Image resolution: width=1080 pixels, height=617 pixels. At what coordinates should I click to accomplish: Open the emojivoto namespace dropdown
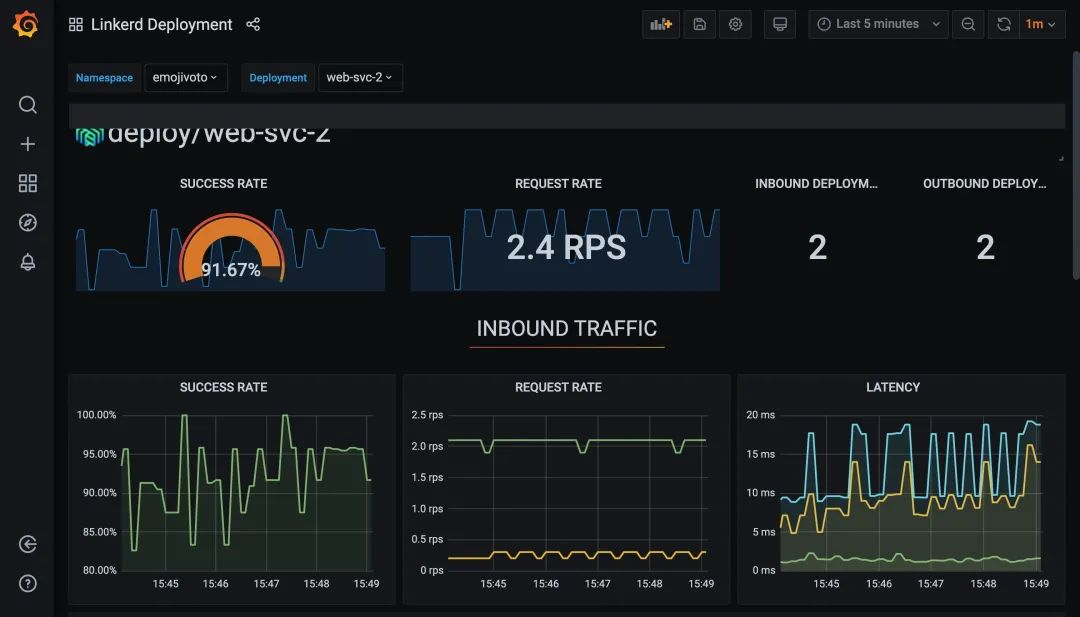click(185, 78)
